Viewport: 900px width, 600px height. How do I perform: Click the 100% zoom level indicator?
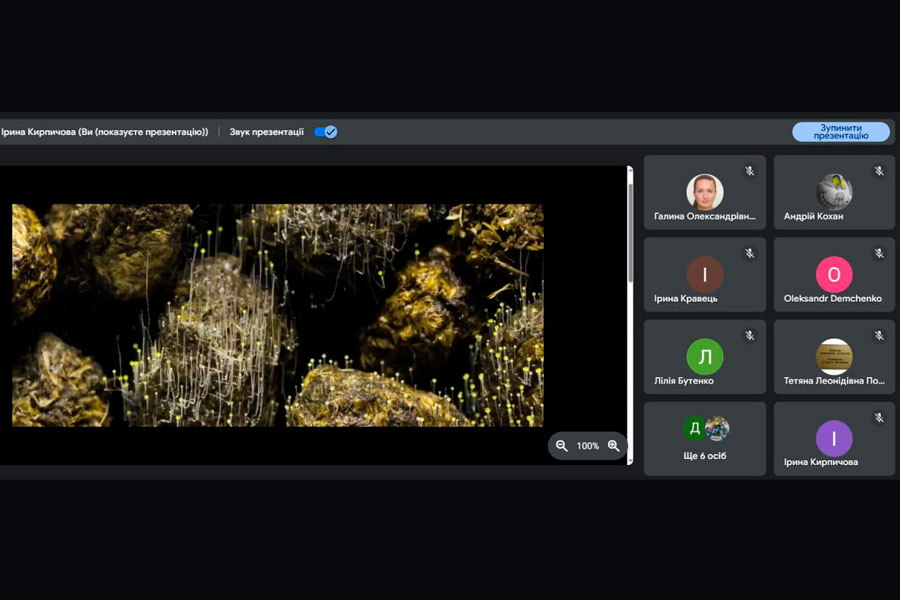[588, 446]
